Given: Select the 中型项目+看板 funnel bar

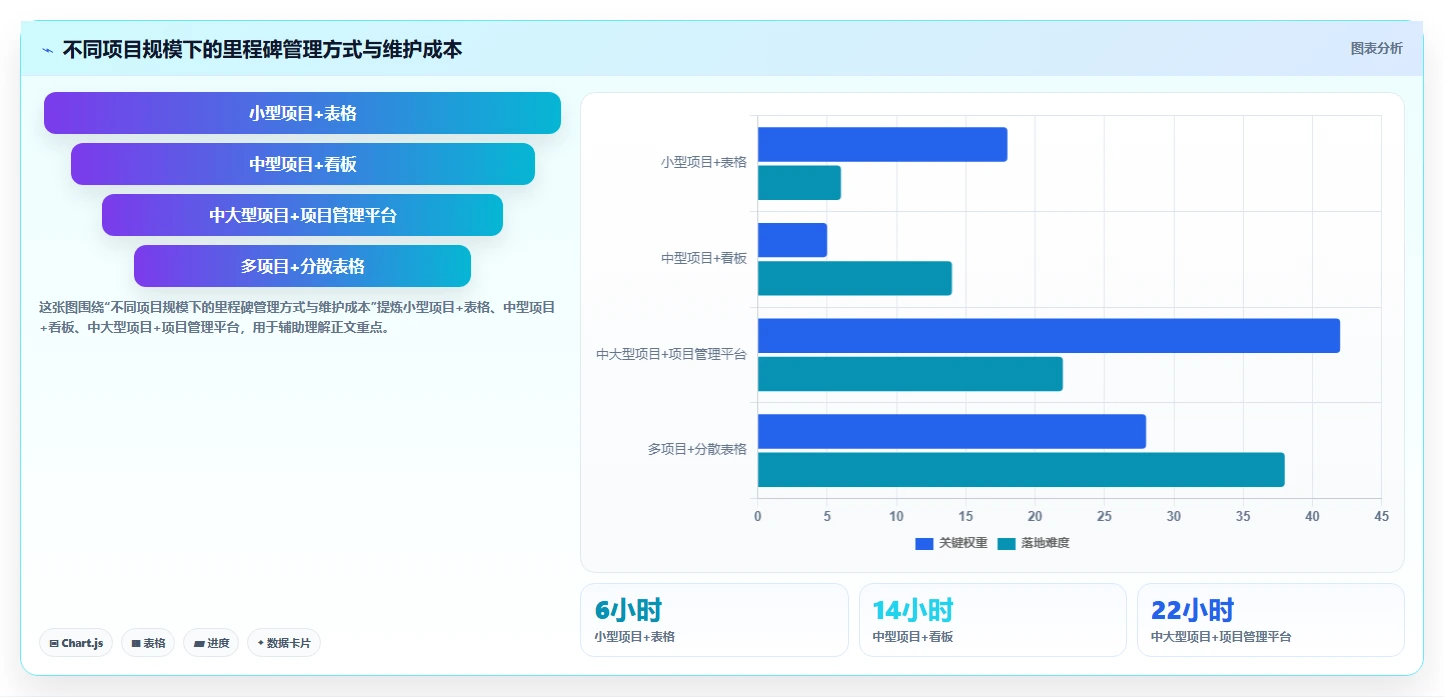Looking at the screenshot, I should [x=303, y=164].
